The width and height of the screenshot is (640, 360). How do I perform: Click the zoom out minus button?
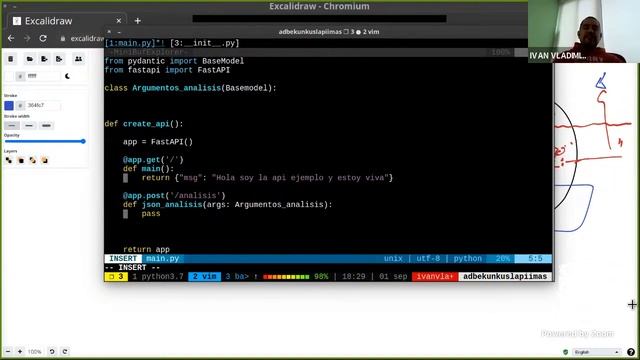8,351
